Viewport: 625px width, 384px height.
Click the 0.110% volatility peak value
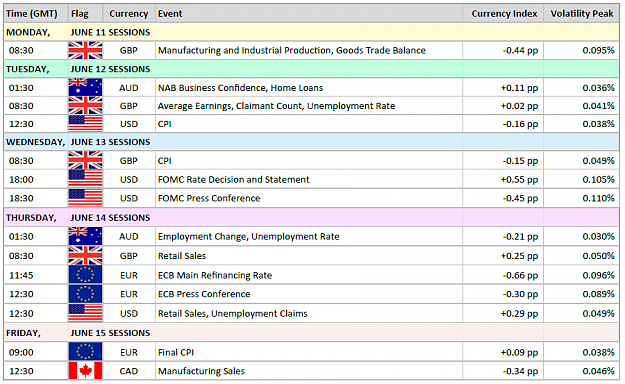[598, 198]
